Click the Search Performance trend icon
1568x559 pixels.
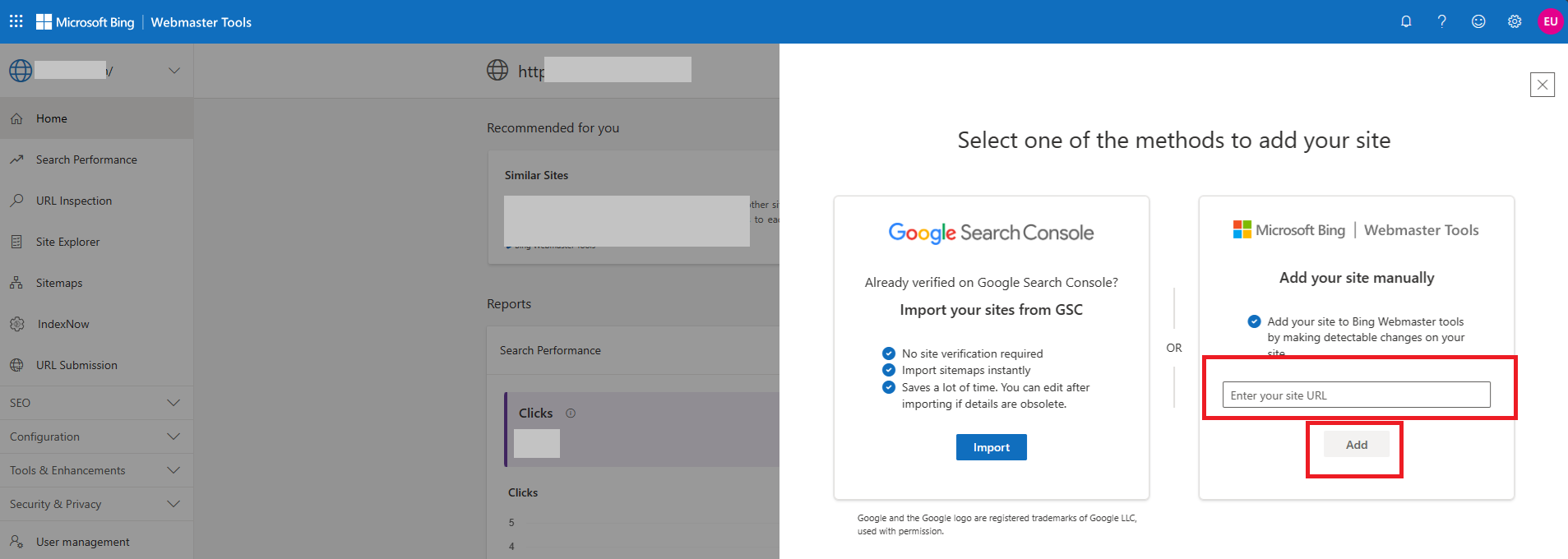16,159
